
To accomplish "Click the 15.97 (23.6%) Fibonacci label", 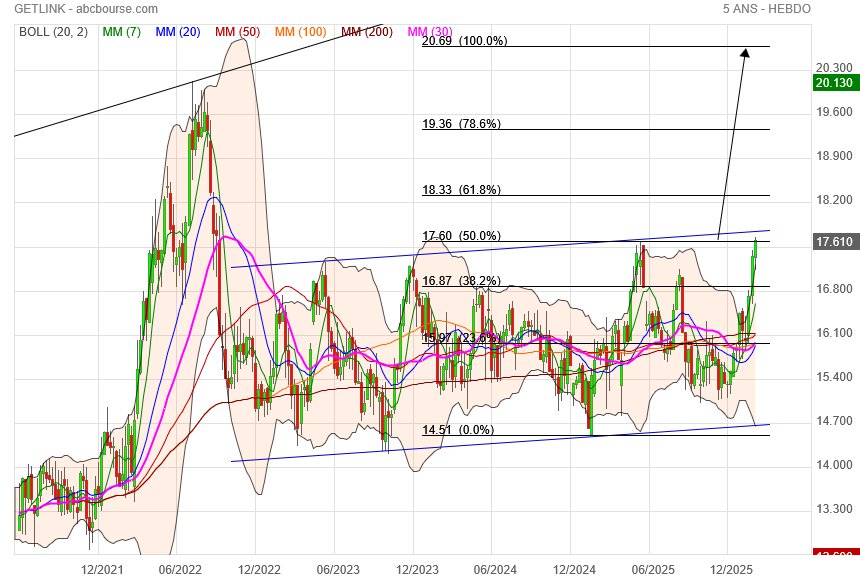I will pyautogui.click(x=461, y=337).
